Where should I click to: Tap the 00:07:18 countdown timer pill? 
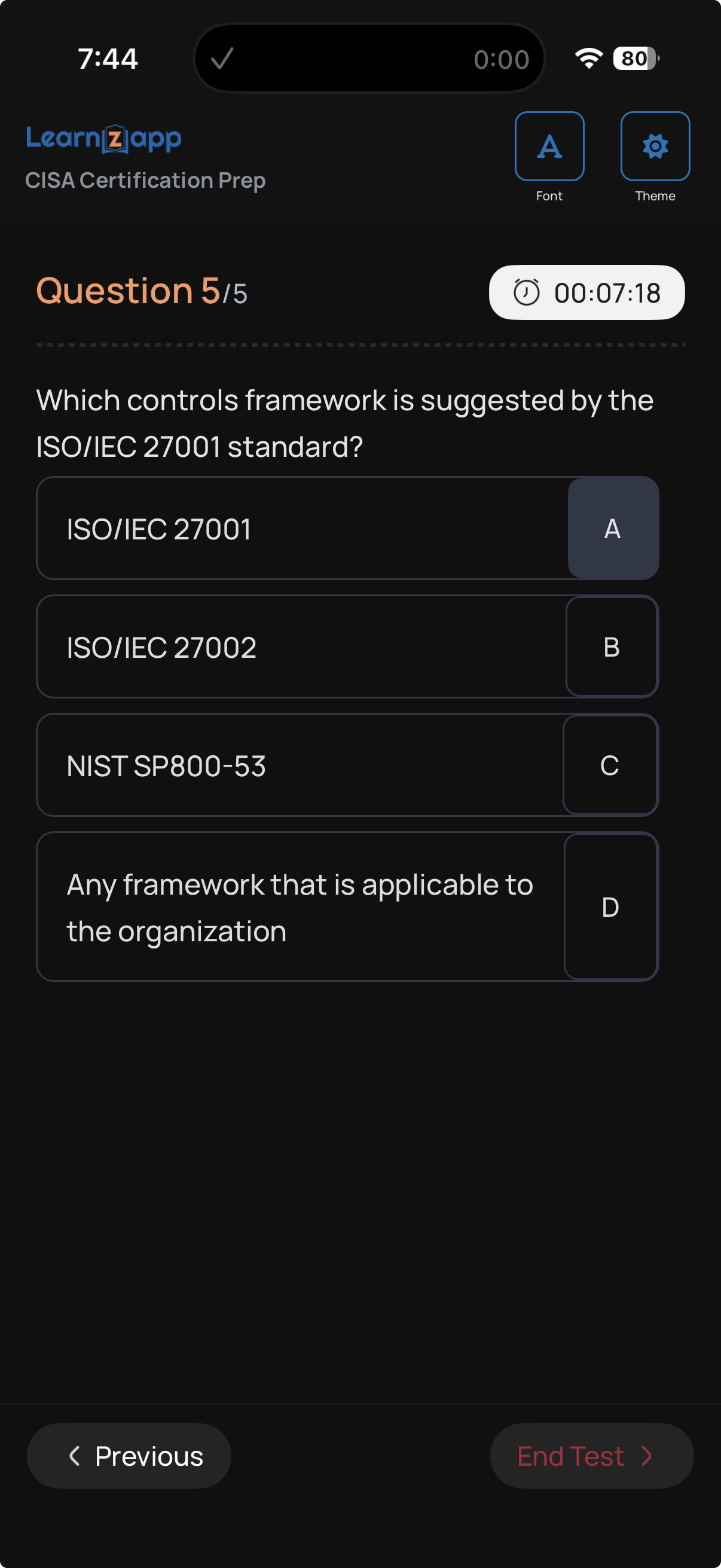586,292
